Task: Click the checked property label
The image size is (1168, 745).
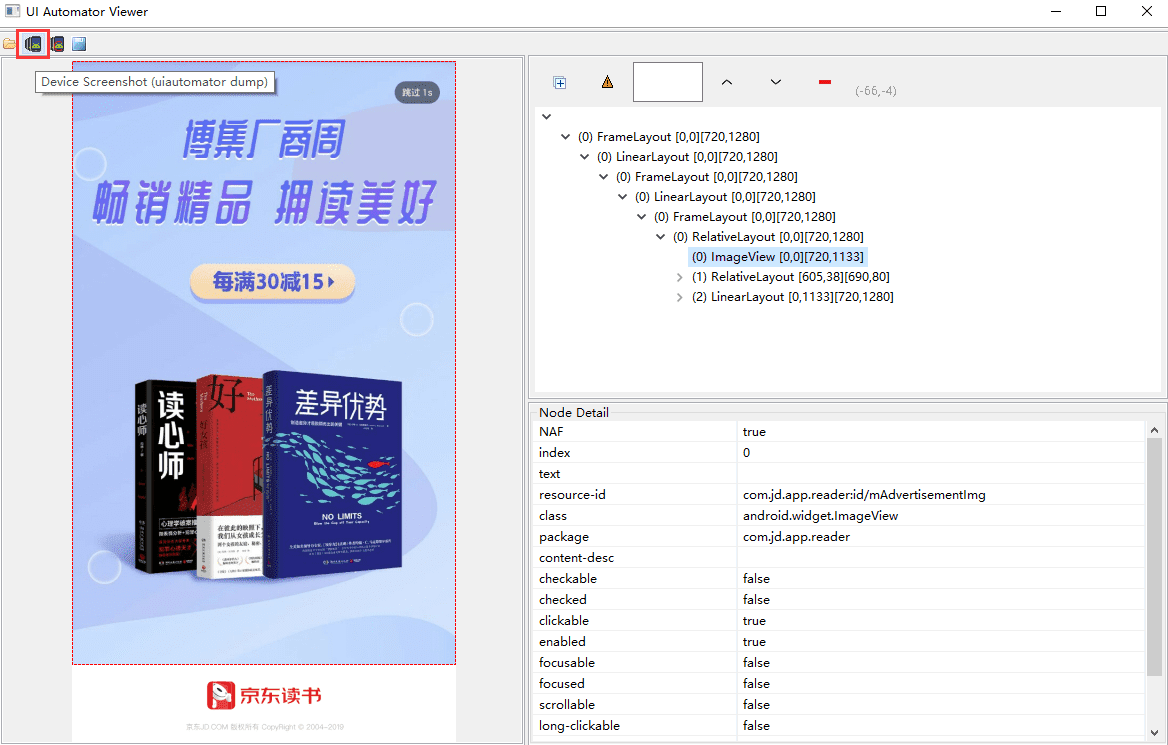Action: pos(562,599)
